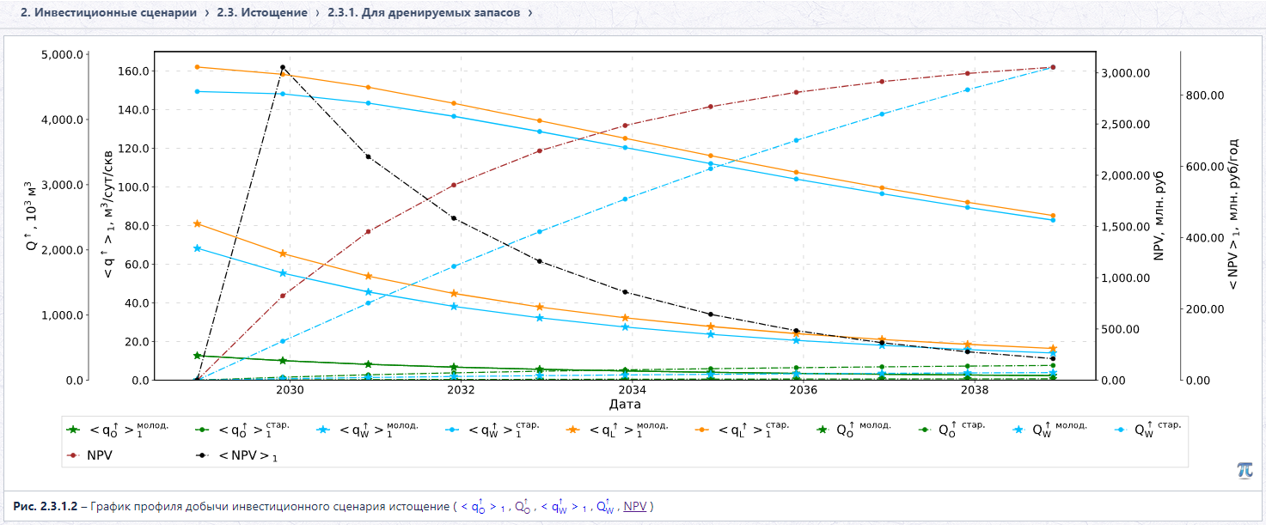This screenshot has width=1266, height=525.
Task: Expand chevron after '2.3.1. Для дренируемых запасов'
Action: pos(530,13)
